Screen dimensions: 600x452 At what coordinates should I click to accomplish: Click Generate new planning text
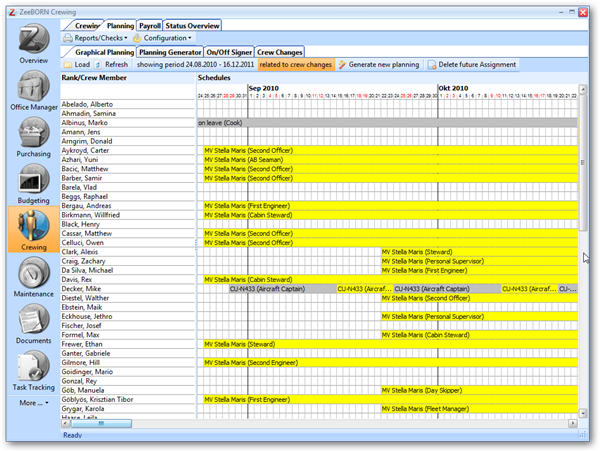(x=384, y=65)
